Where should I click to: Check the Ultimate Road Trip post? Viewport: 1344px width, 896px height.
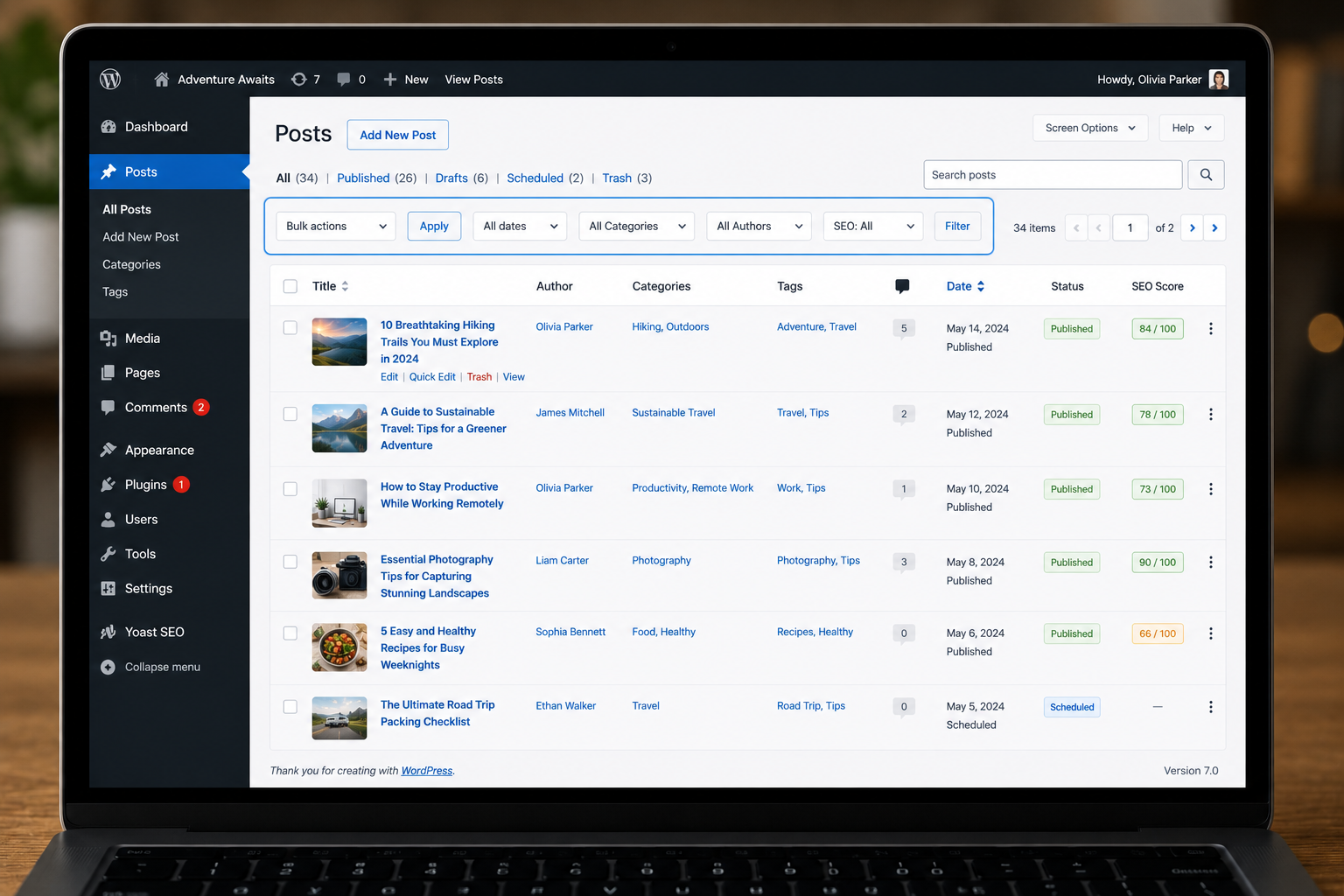pyautogui.click(x=290, y=706)
